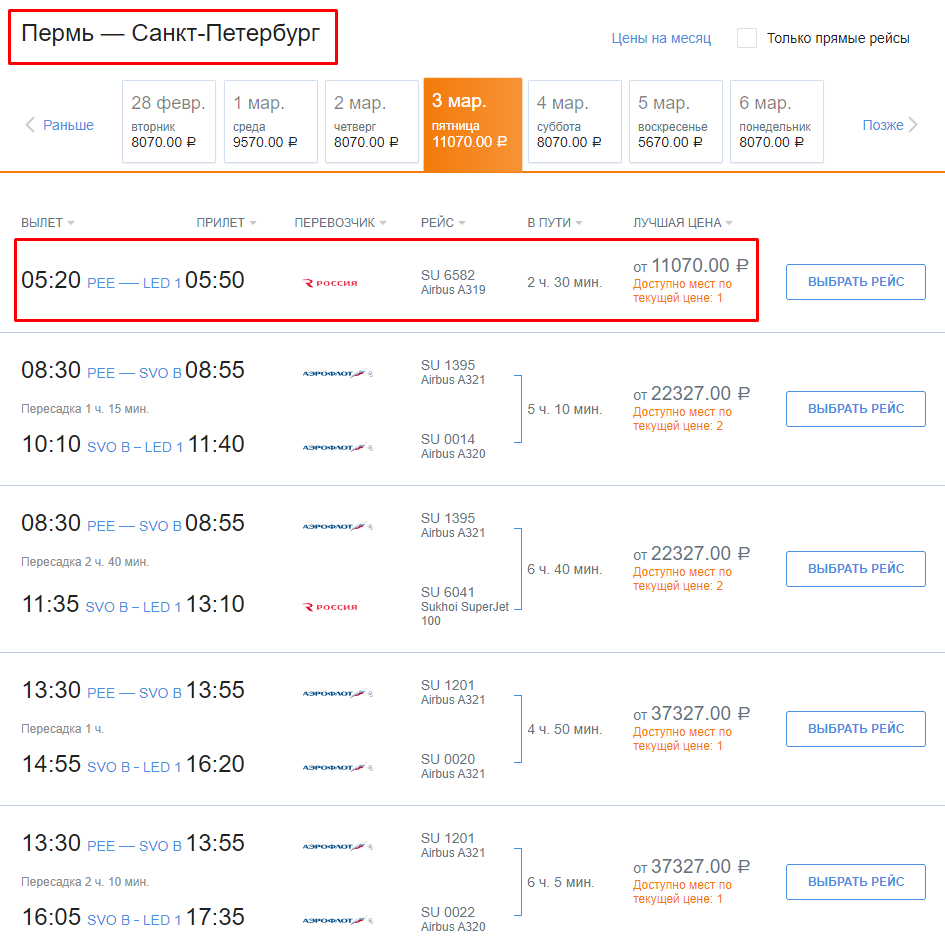Switch to the 28 февр. вторник date tab
Screen dimensions: 945x951
point(169,122)
